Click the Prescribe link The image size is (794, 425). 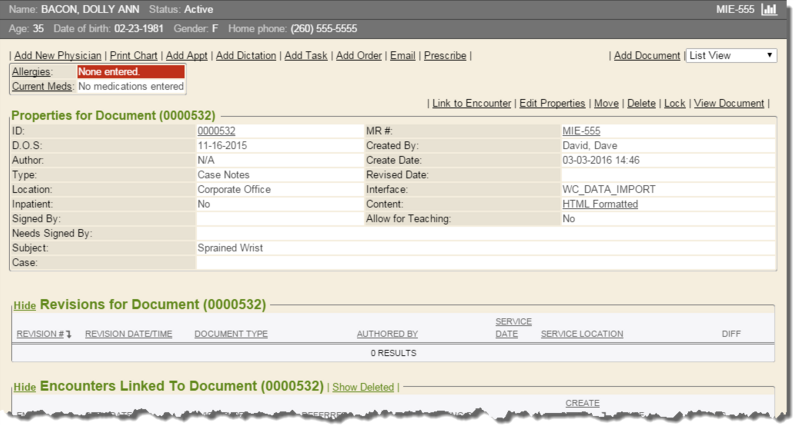(x=445, y=56)
